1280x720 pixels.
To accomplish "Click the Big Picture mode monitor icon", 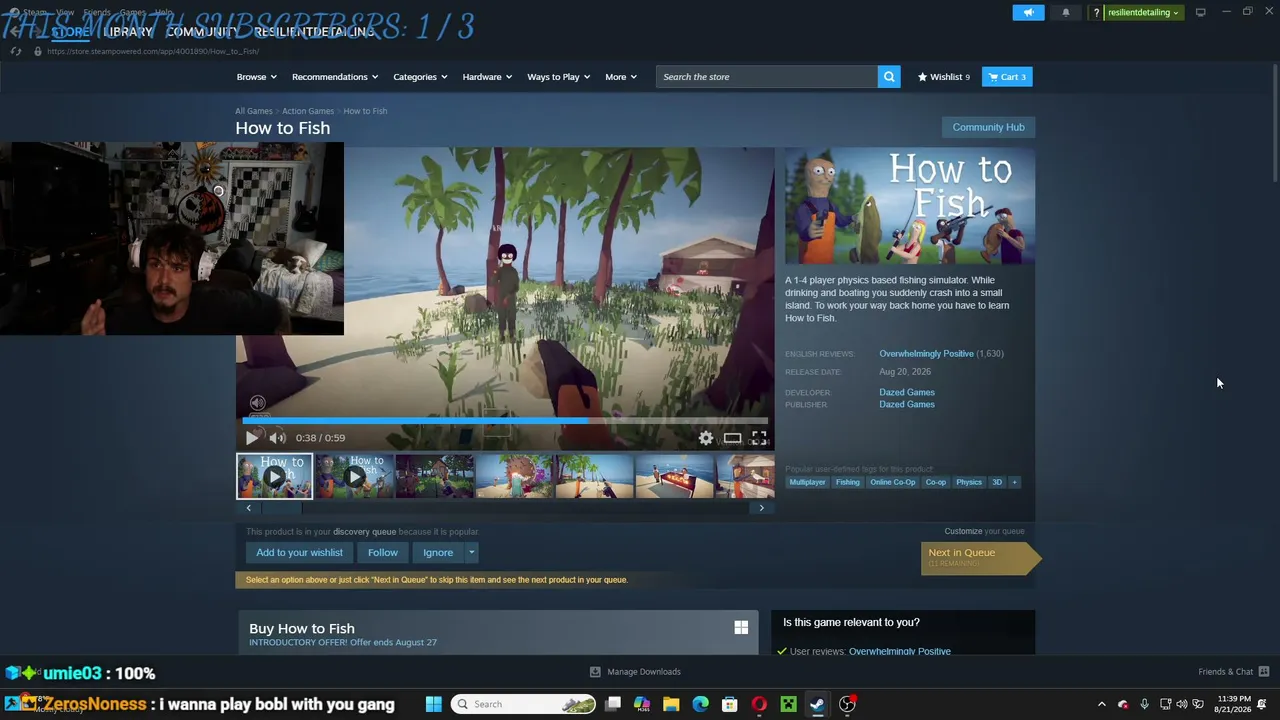I will (1200, 12).
